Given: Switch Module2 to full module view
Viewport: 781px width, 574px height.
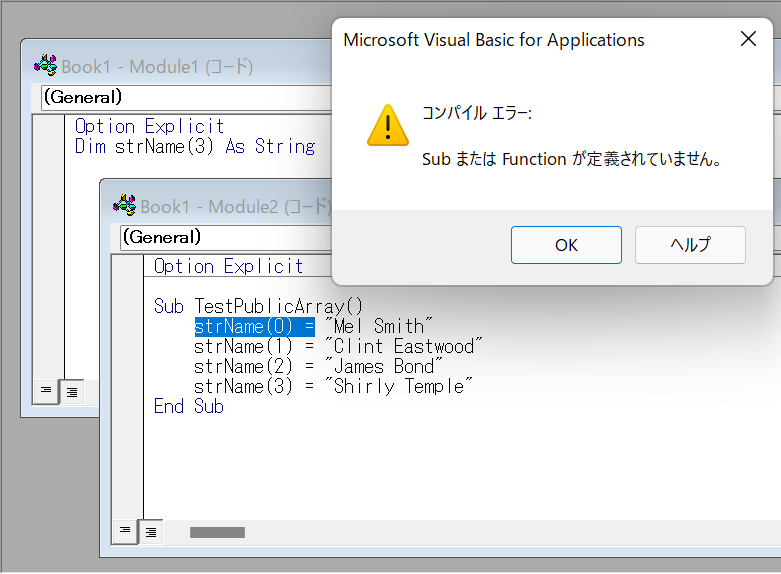Looking at the screenshot, I should [151, 532].
